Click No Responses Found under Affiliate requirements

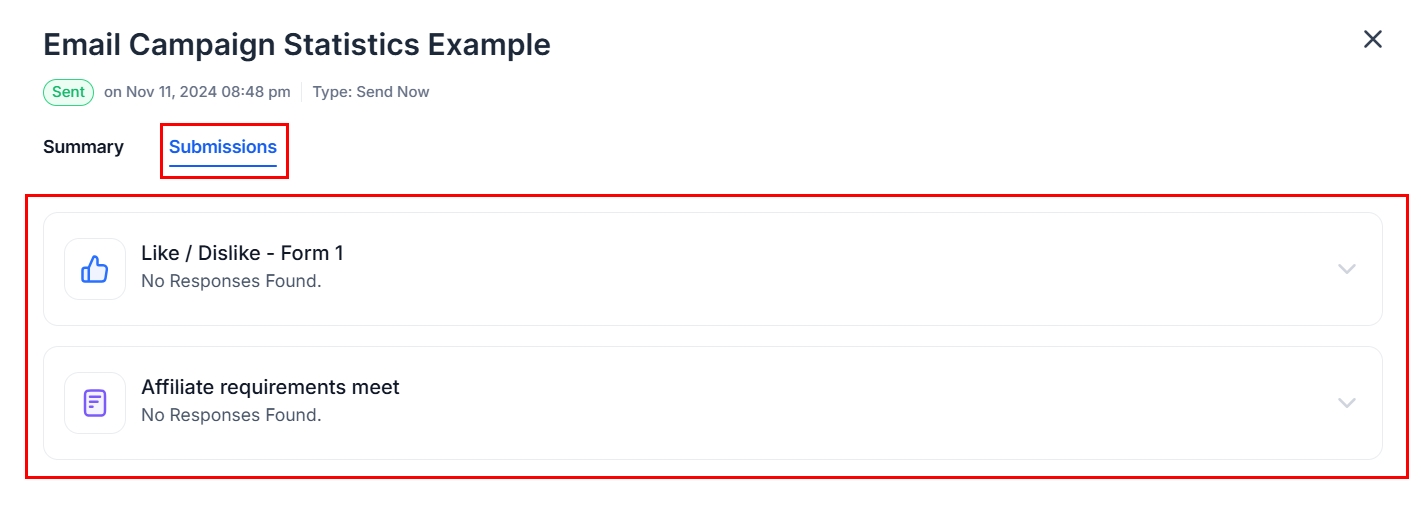231,415
